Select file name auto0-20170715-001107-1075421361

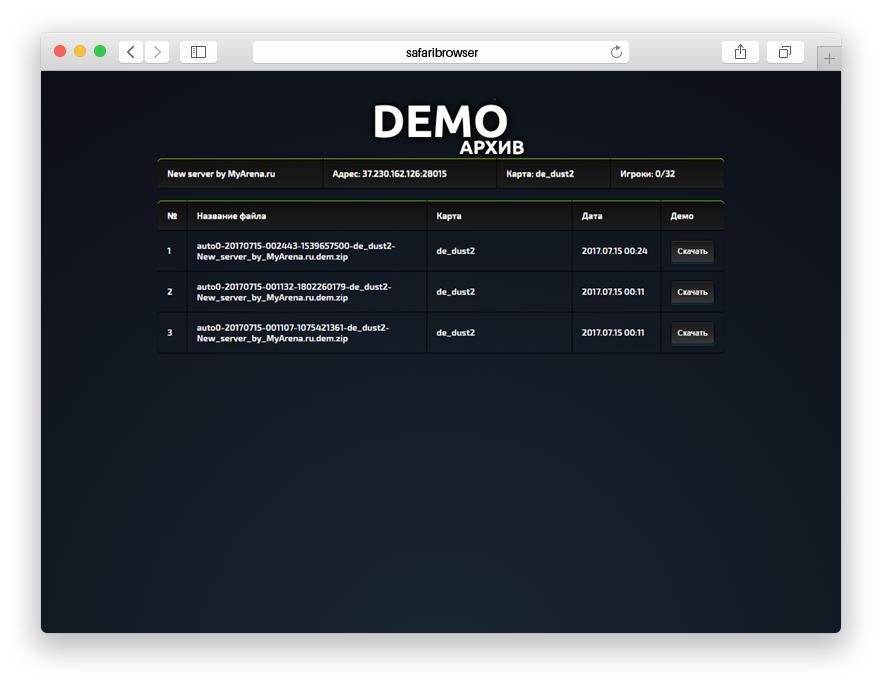point(293,333)
